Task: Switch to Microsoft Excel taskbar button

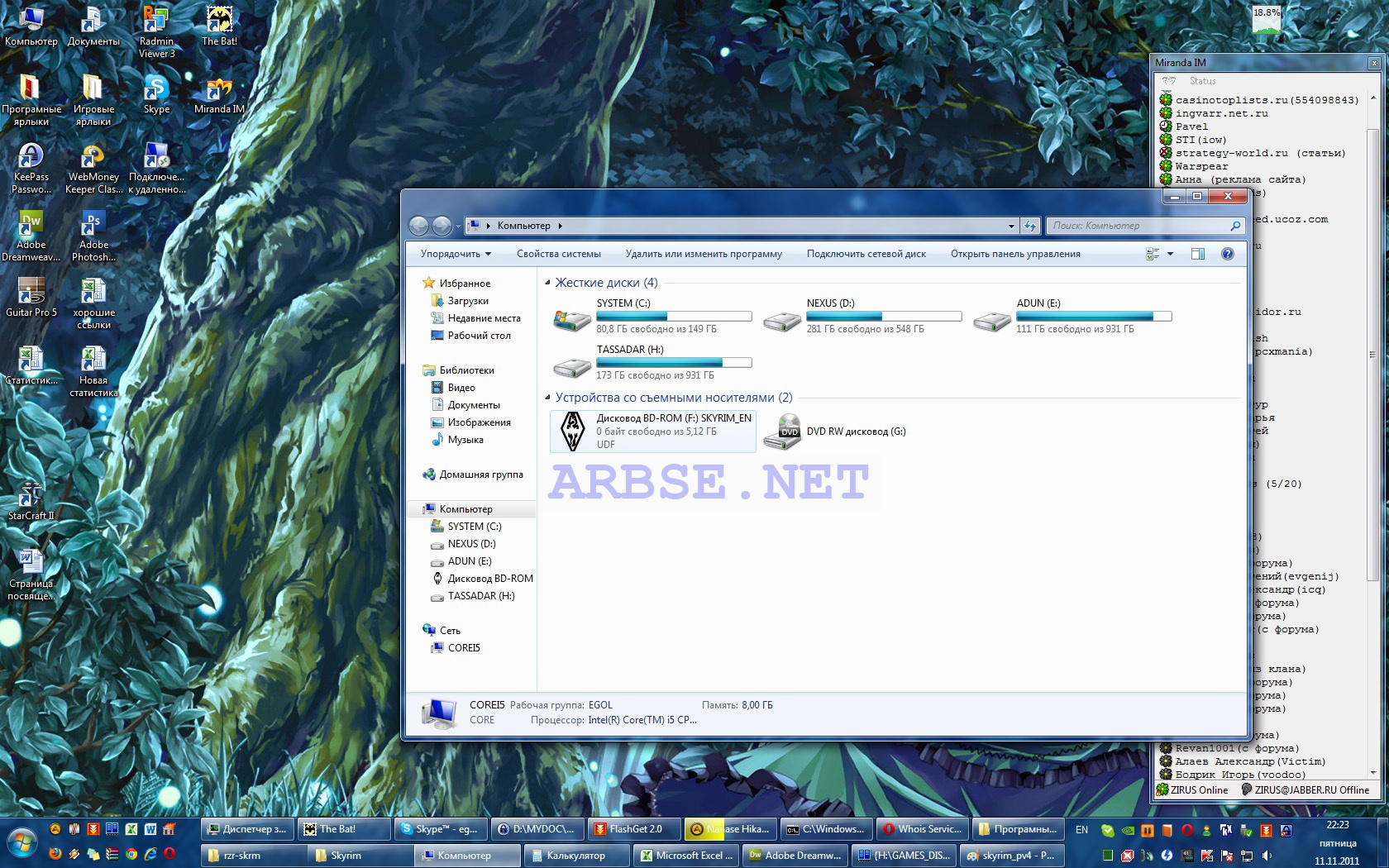Action: [685, 856]
